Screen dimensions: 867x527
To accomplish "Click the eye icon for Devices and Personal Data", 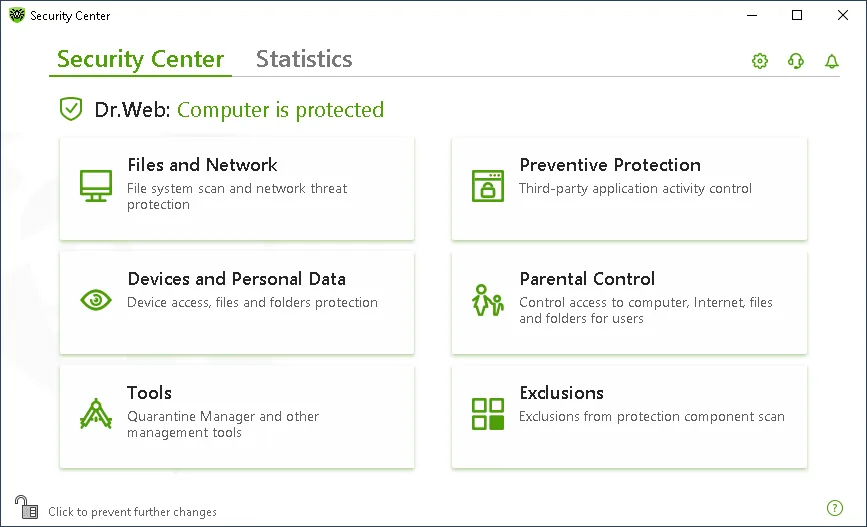I will coord(96,300).
